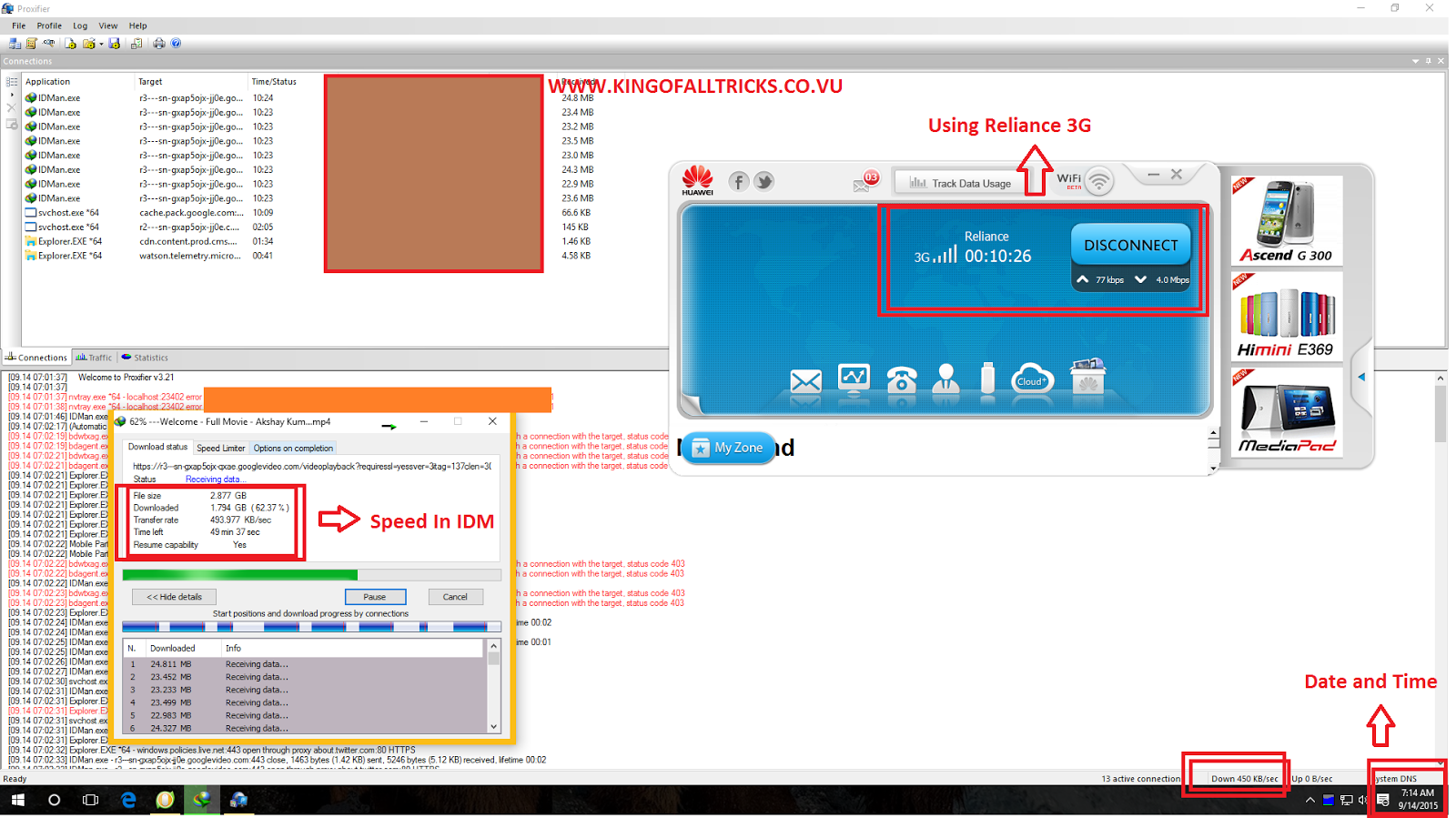This screenshot has width=1456, height=818.
Task: Open Name Resolution (.com) toolbar icon
Action: coord(48,43)
